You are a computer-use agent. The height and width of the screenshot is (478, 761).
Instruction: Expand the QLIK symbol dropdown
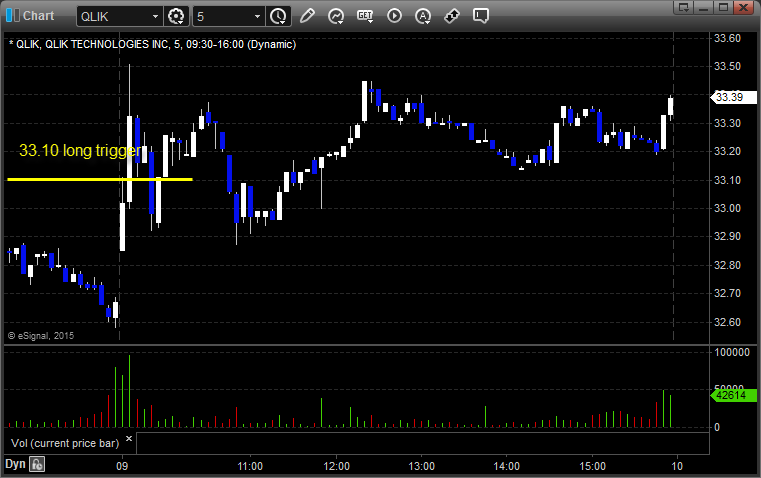point(153,16)
